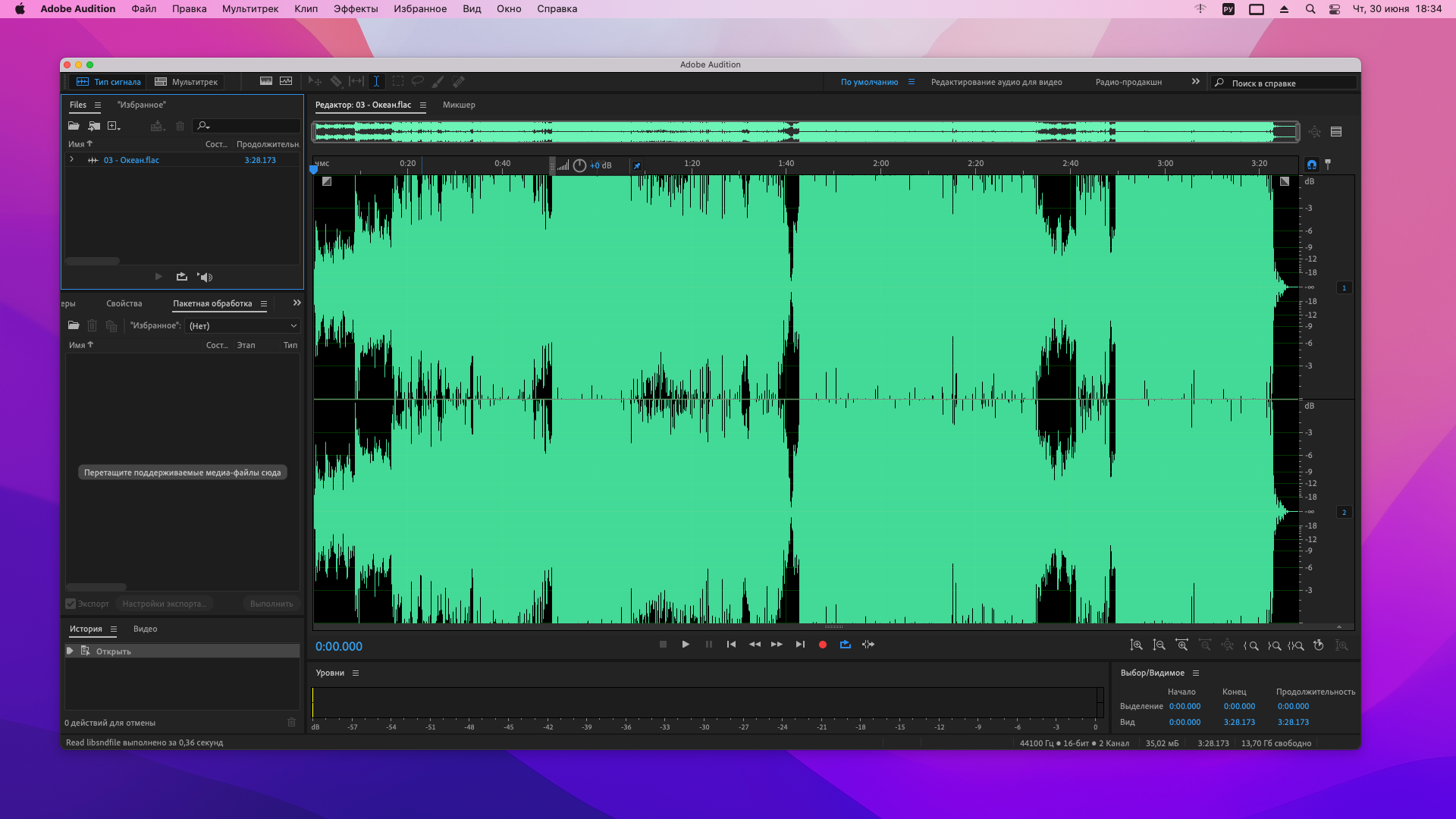The height and width of the screenshot is (819, 1456).
Task: Expand hidden workspaces chevron menu
Action: pyautogui.click(x=1196, y=82)
